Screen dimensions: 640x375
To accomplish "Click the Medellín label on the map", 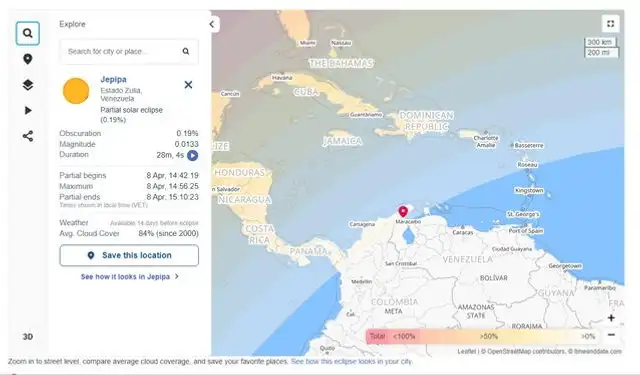I will (362, 282).
